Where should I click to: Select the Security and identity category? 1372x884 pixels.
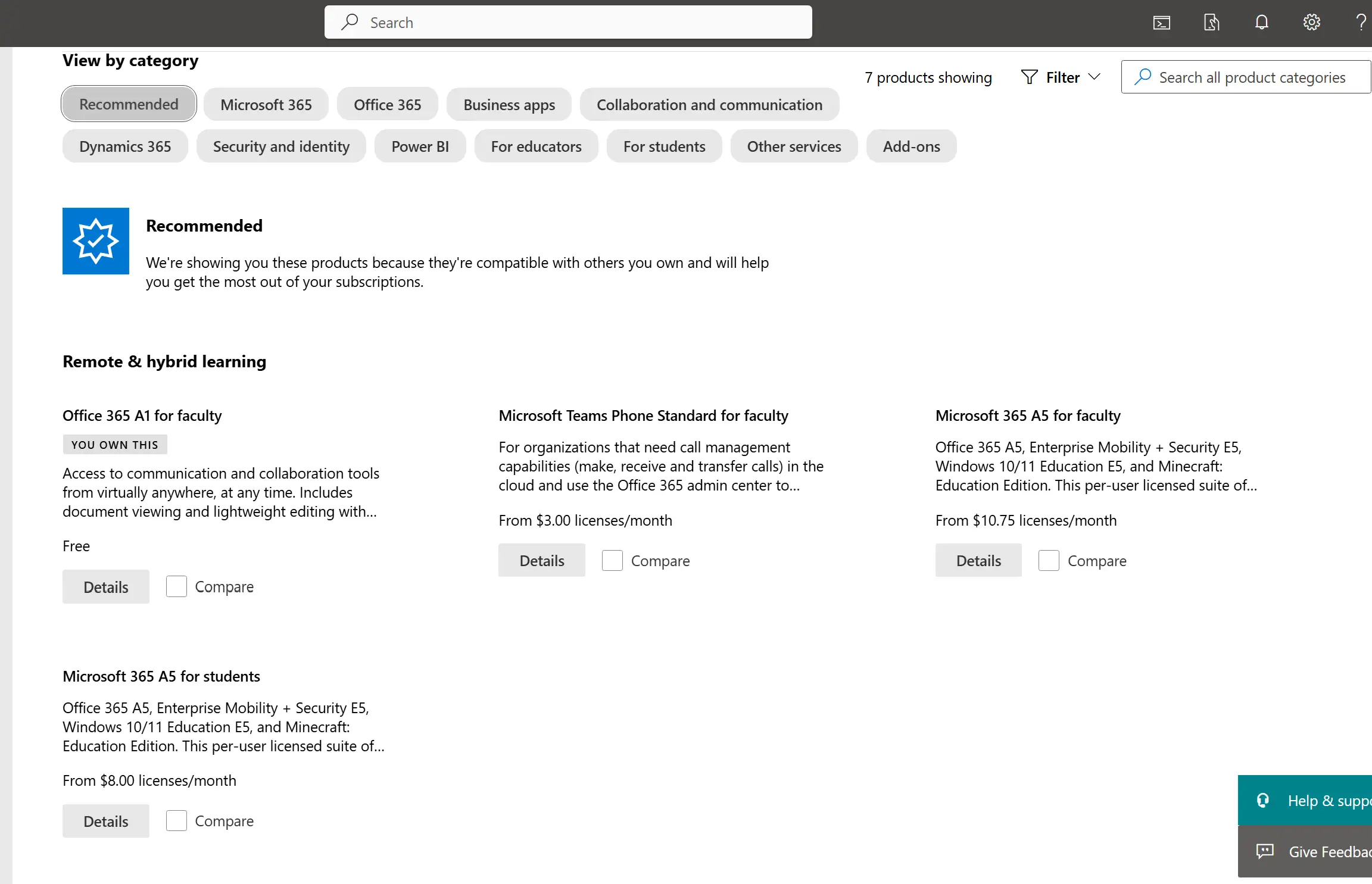281,146
